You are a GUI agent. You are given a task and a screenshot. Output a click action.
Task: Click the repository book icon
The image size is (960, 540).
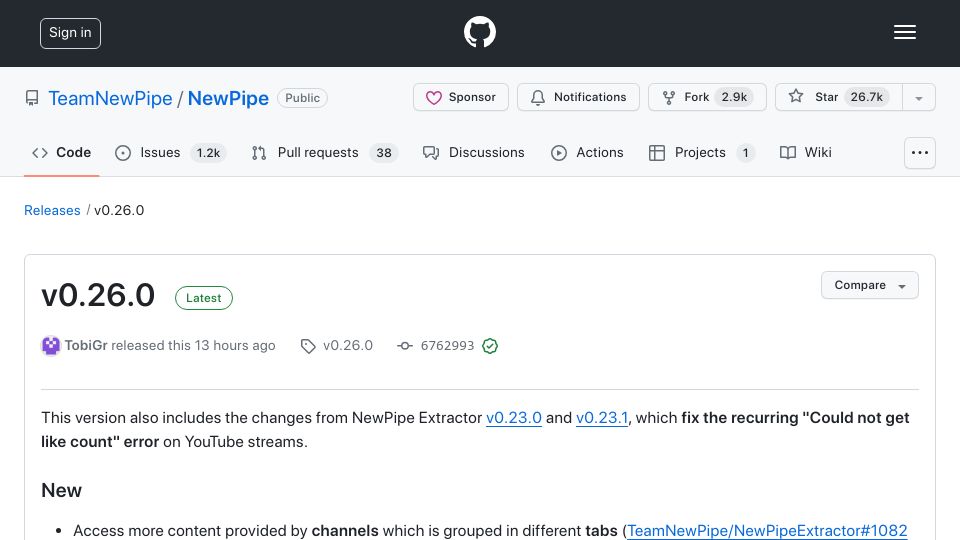click(x=32, y=98)
